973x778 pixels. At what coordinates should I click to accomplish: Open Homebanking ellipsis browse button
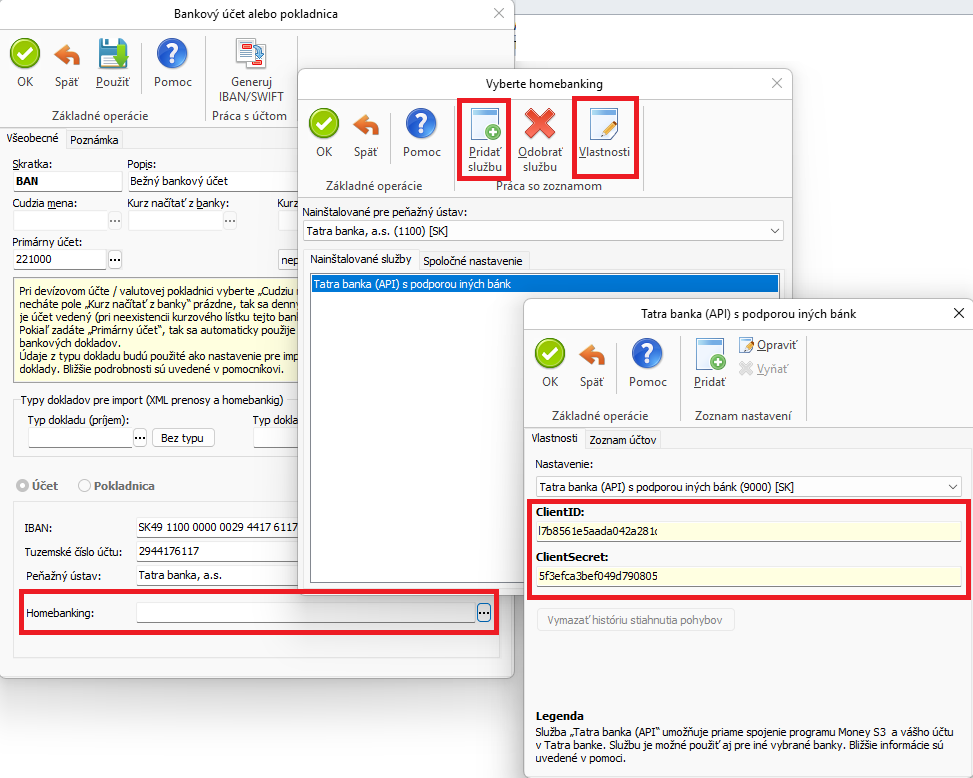tap(484, 613)
